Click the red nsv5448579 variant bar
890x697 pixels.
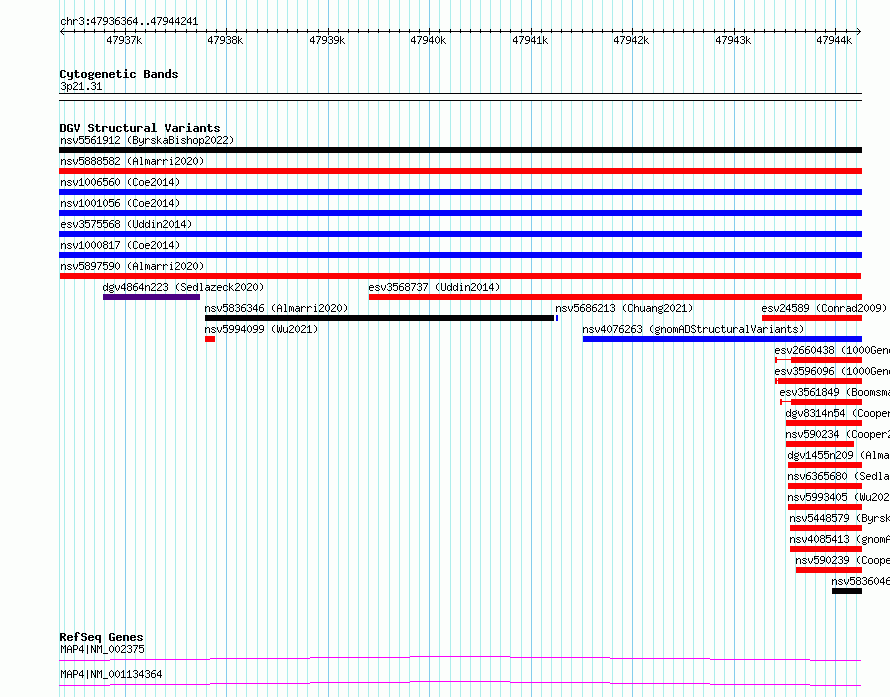point(826,528)
